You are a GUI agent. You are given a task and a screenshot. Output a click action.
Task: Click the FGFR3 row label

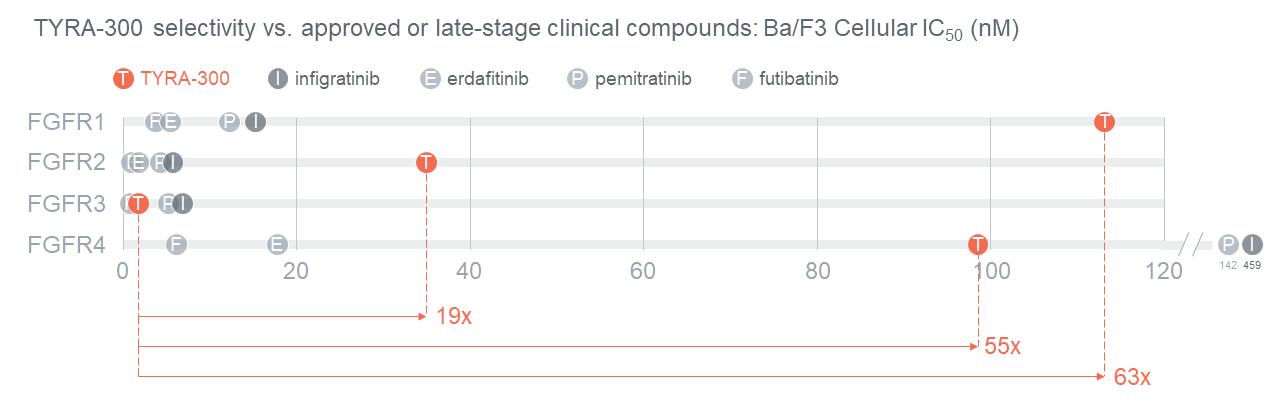point(67,204)
